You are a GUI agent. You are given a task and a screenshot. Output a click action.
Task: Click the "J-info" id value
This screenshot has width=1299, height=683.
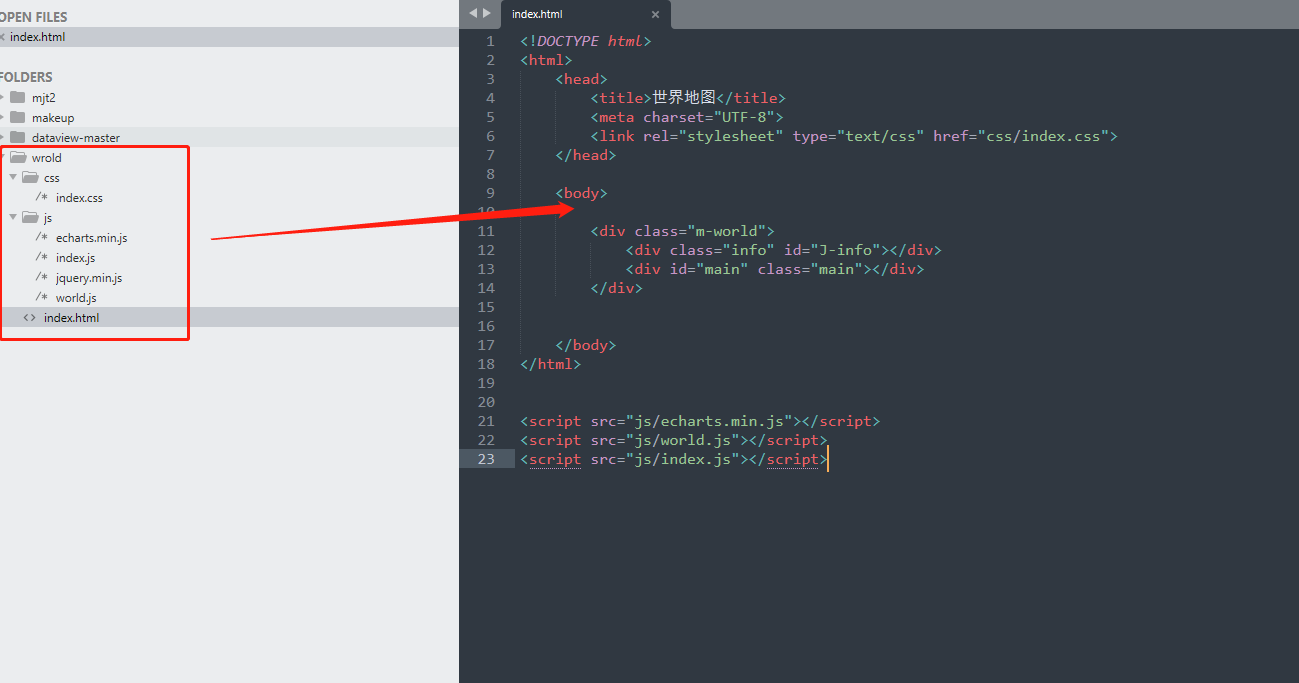845,250
